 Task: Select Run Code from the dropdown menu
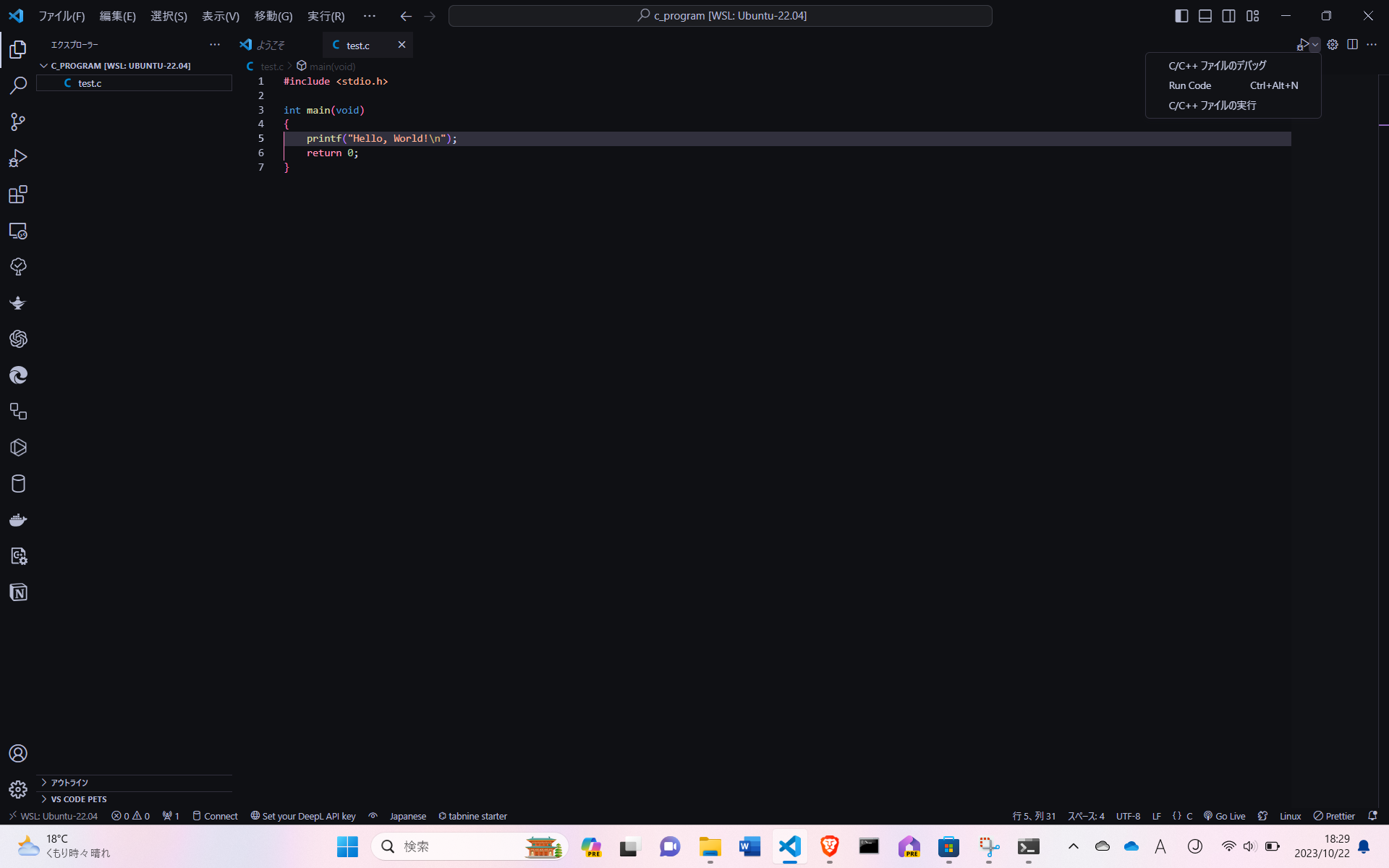pos(1190,85)
